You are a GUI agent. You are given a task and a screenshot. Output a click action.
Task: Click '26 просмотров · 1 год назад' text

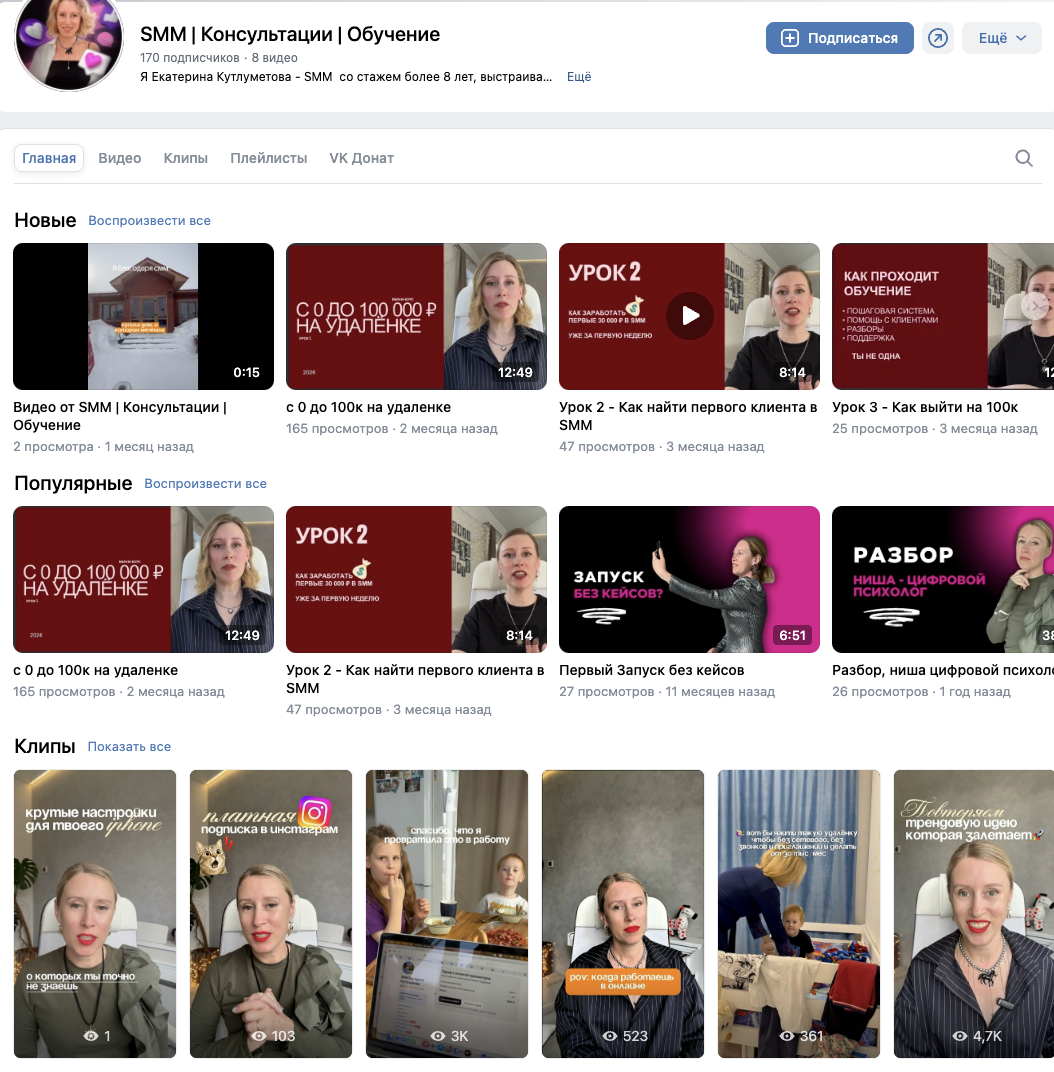point(921,691)
